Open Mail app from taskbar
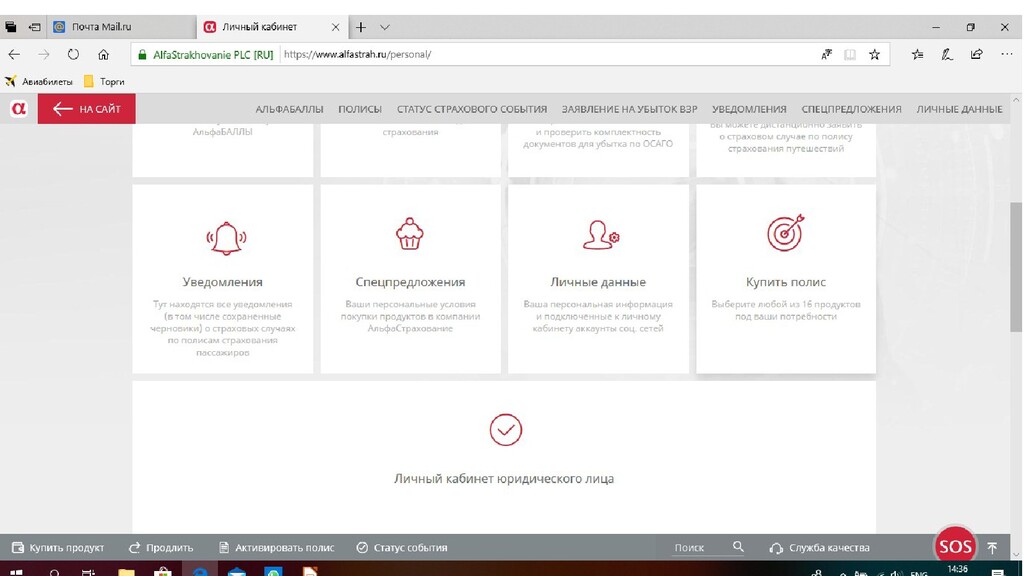This screenshot has width=1024, height=576. (x=236, y=571)
